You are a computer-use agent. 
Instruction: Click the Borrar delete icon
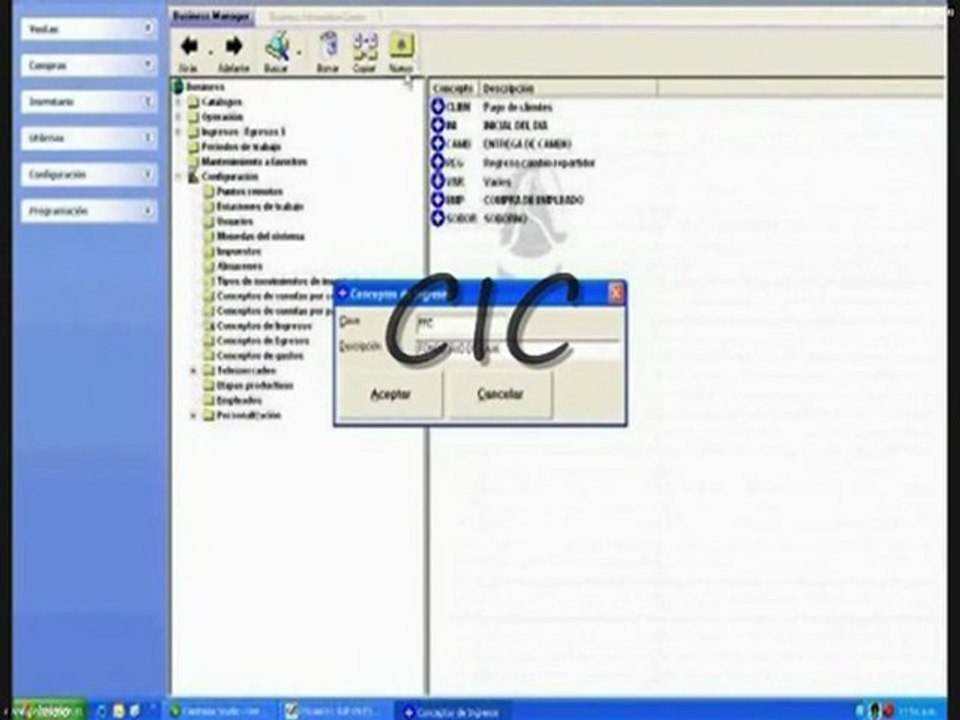point(328,46)
